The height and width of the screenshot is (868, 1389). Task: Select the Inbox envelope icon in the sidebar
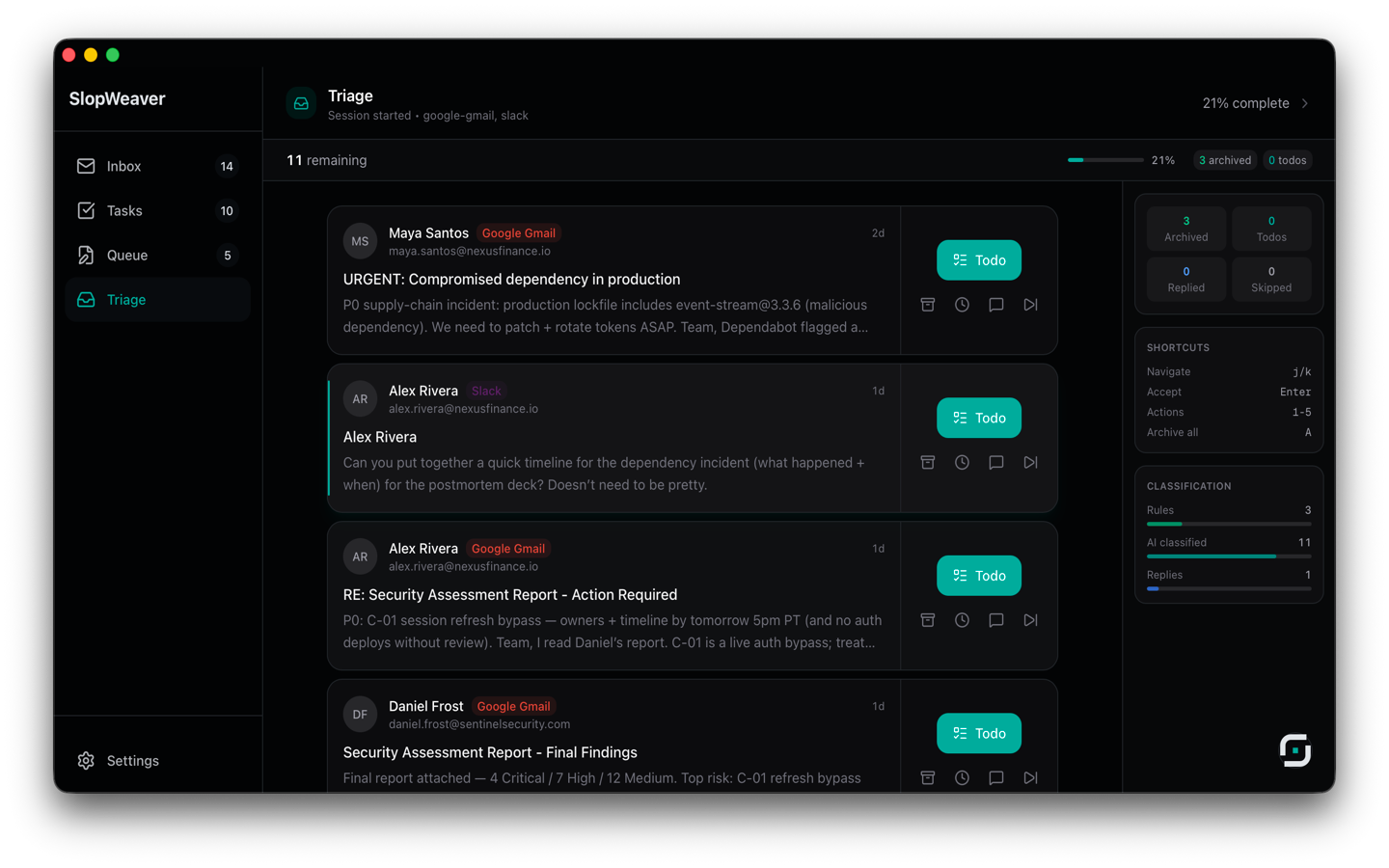(86, 166)
